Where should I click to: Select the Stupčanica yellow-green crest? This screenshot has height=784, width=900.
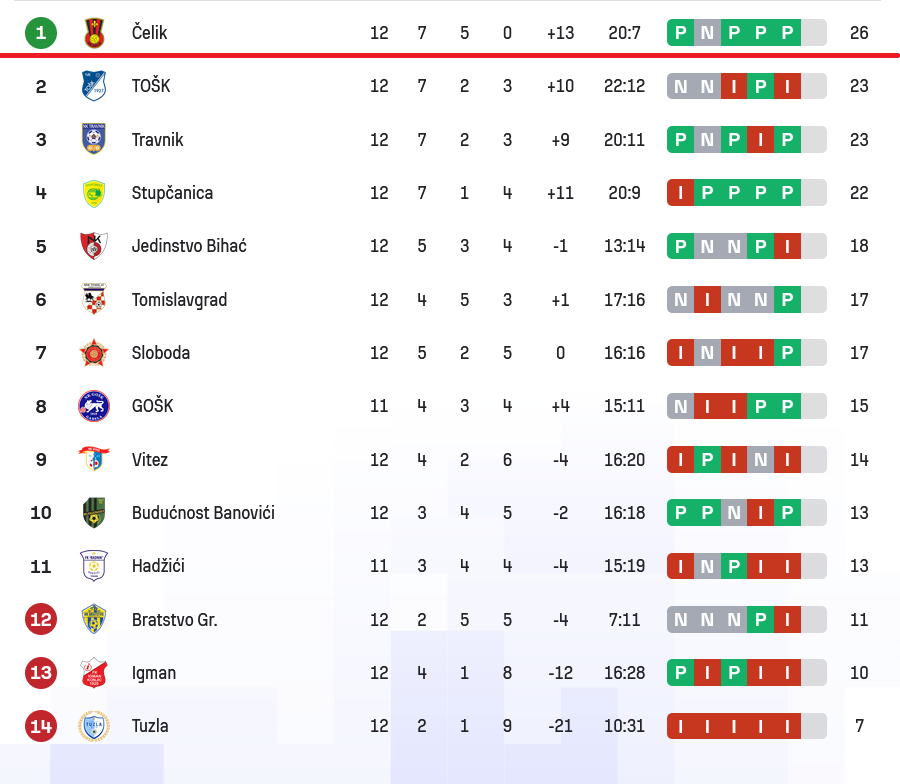pyautogui.click(x=94, y=193)
